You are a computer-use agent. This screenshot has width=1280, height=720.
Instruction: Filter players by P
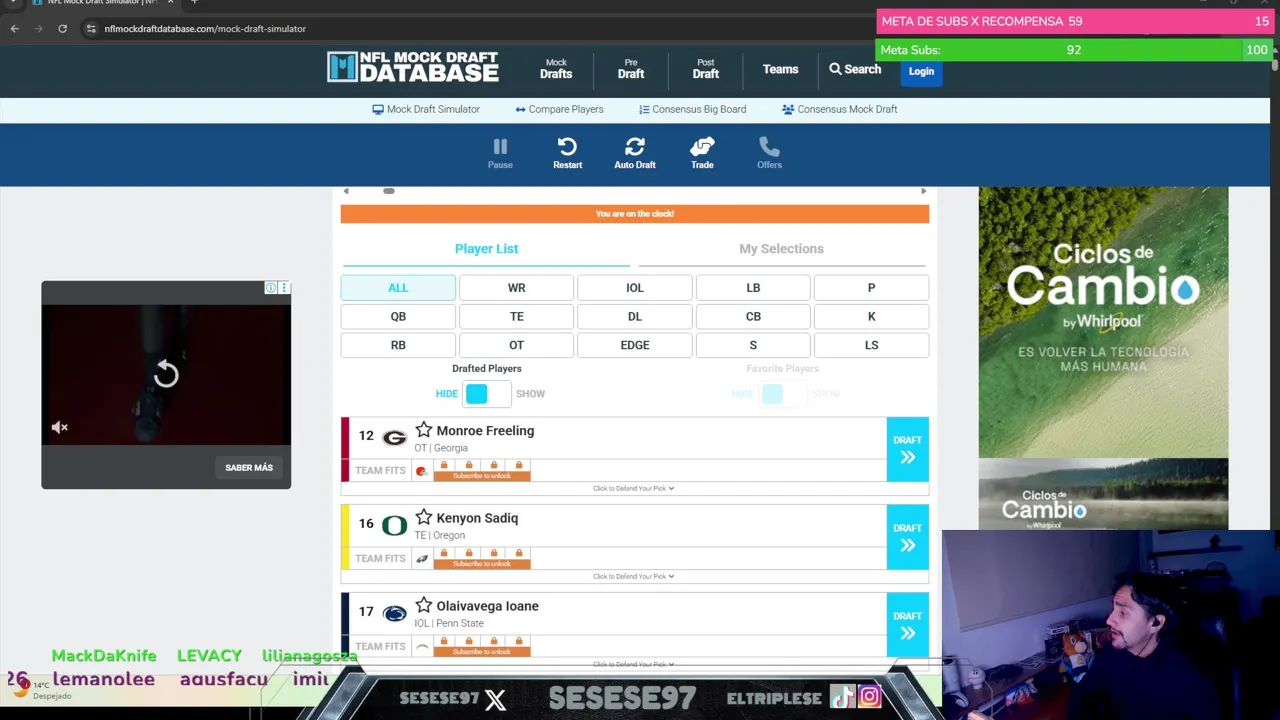click(871, 288)
